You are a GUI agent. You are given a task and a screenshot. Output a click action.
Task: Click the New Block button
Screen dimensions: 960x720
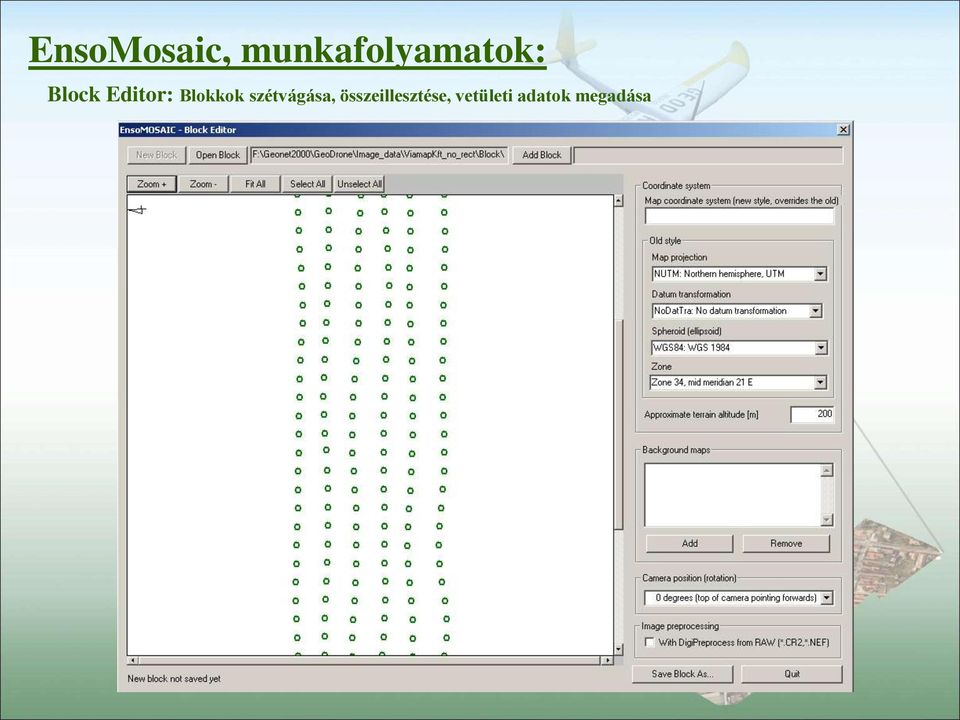click(156, 155)
